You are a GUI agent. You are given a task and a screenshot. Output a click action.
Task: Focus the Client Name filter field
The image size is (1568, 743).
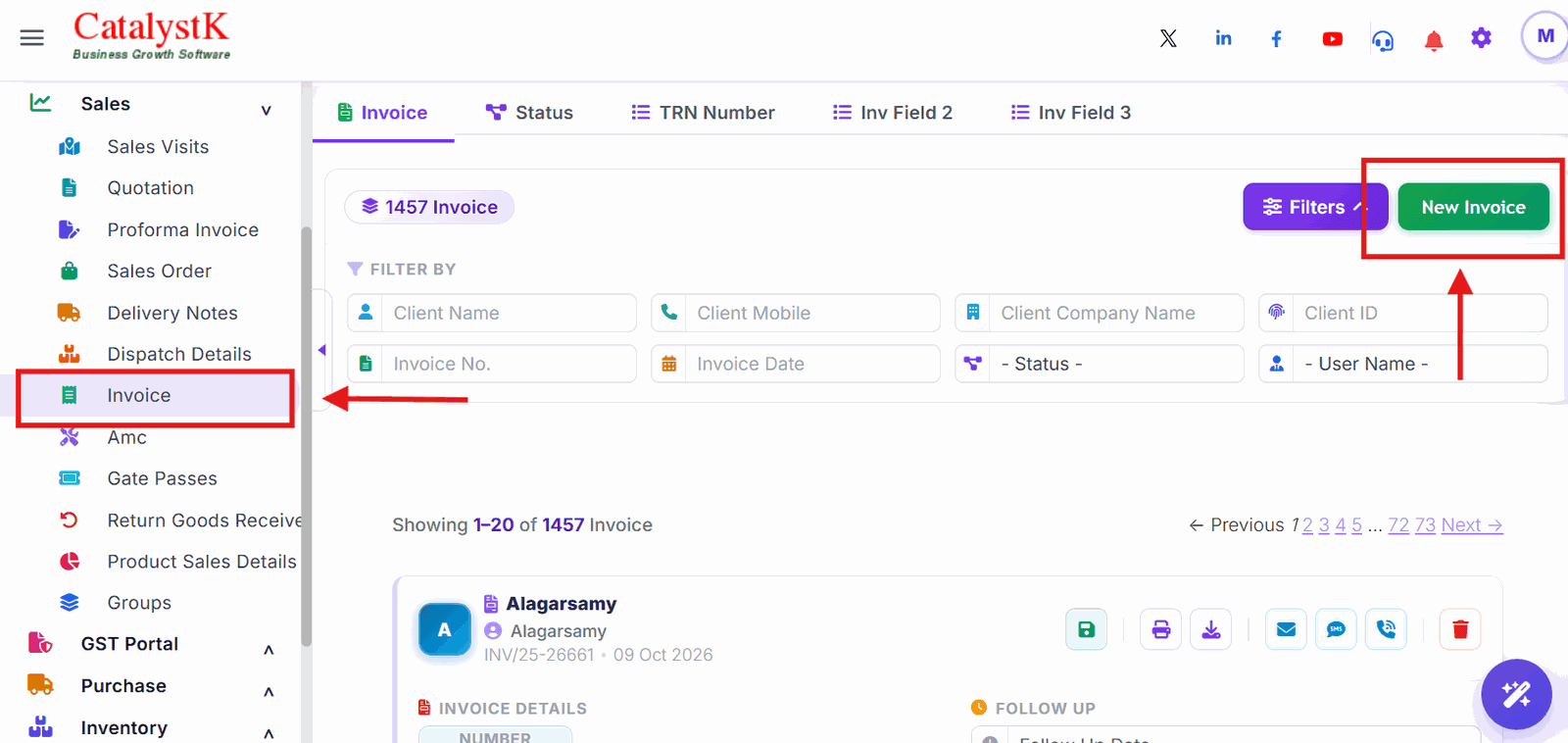[492, 313]
